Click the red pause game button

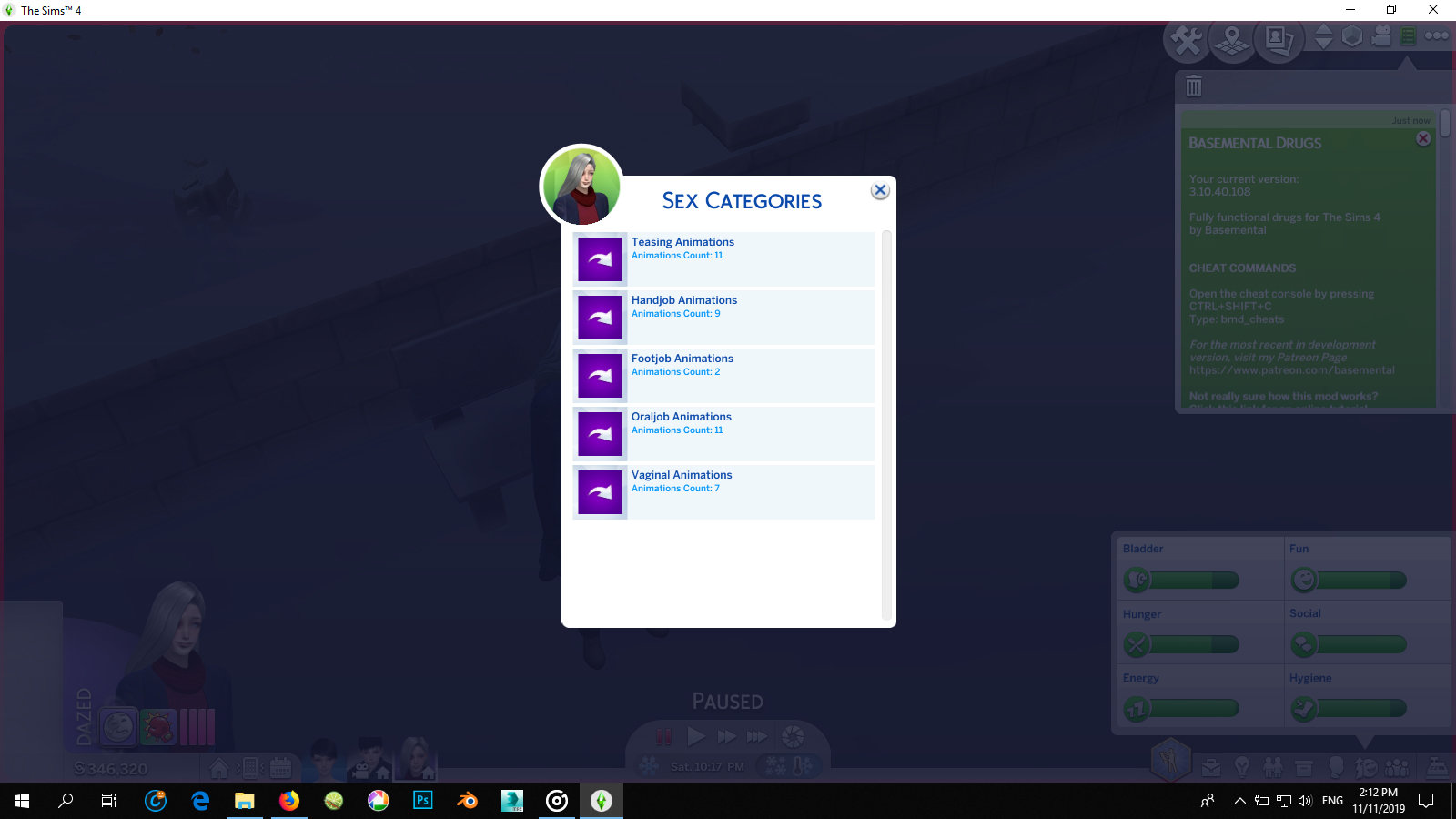(x=664, y=736)
